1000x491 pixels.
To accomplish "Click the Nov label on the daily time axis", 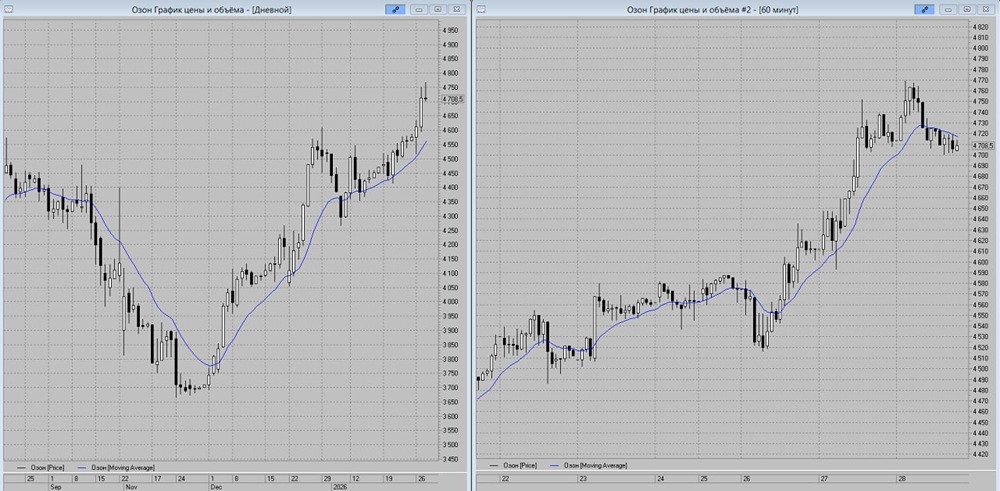I will [129, 487].
